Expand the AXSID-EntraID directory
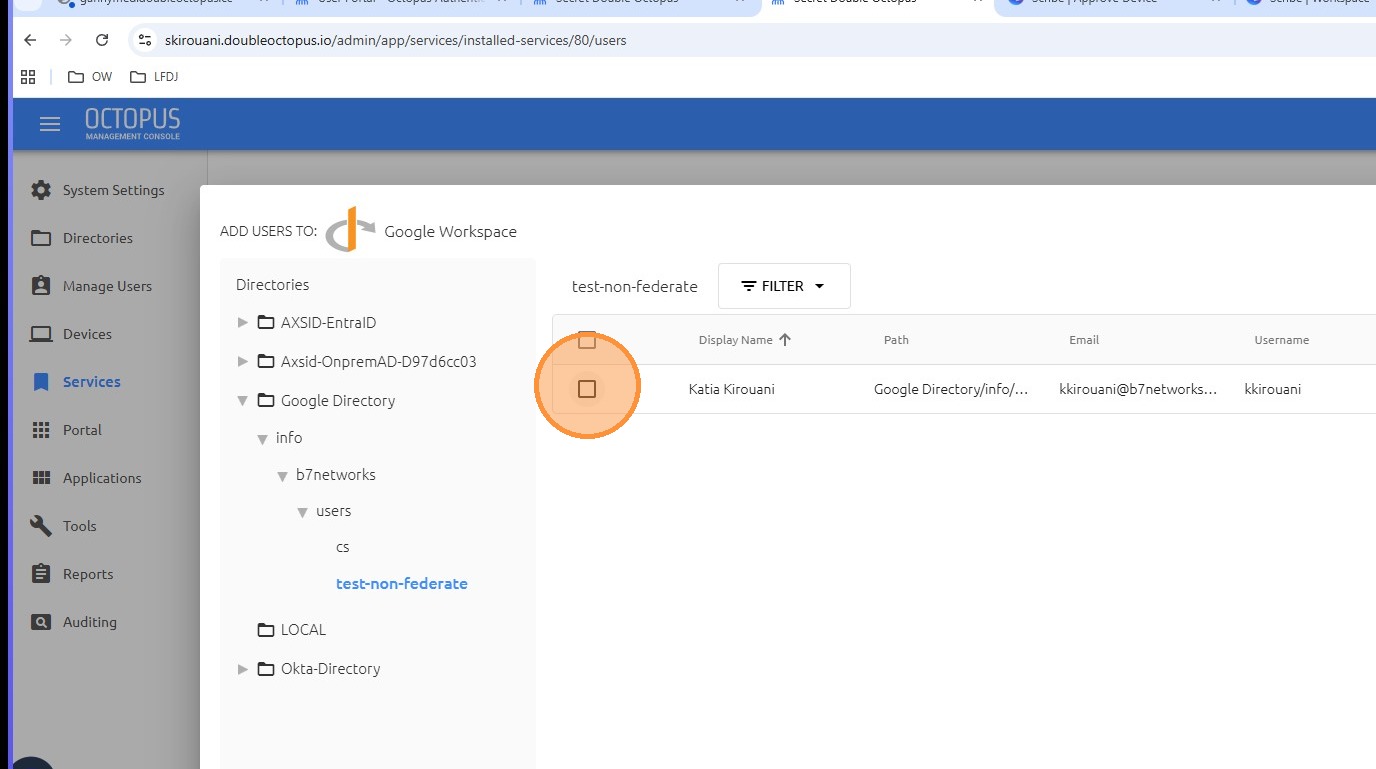 point(242,323)
